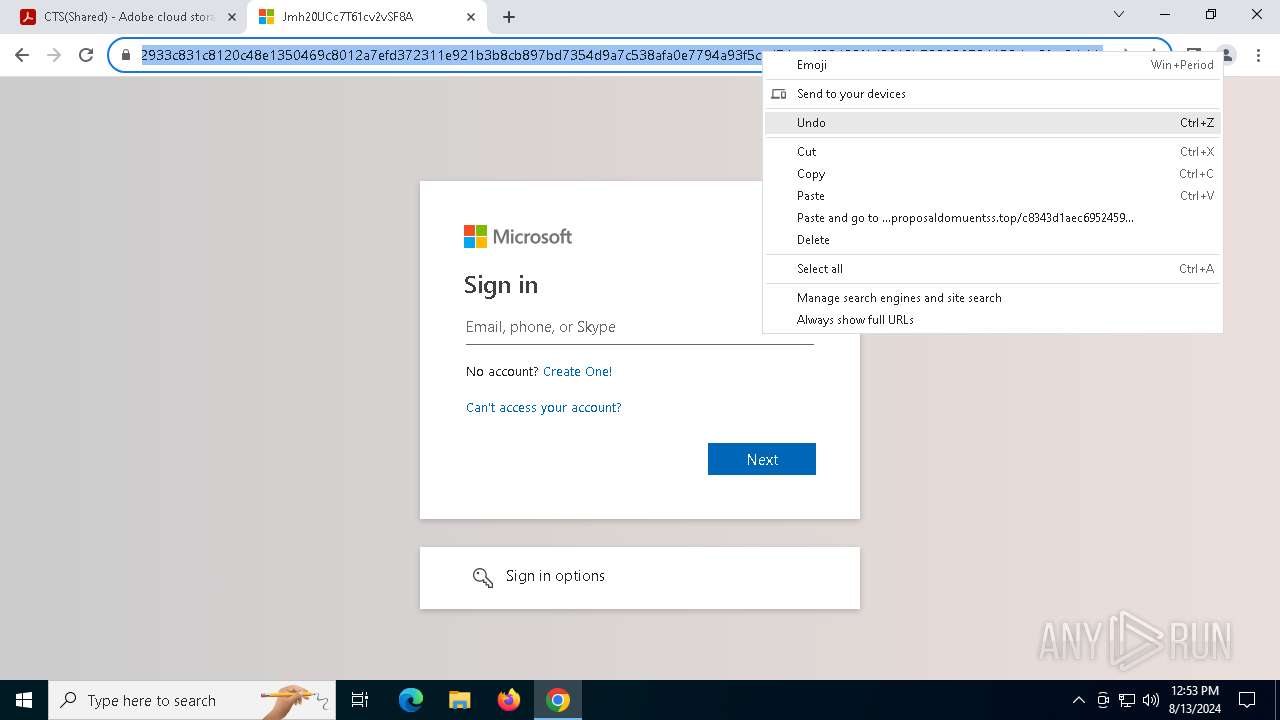Click the key icon beside Sign in options

[483, 577]
